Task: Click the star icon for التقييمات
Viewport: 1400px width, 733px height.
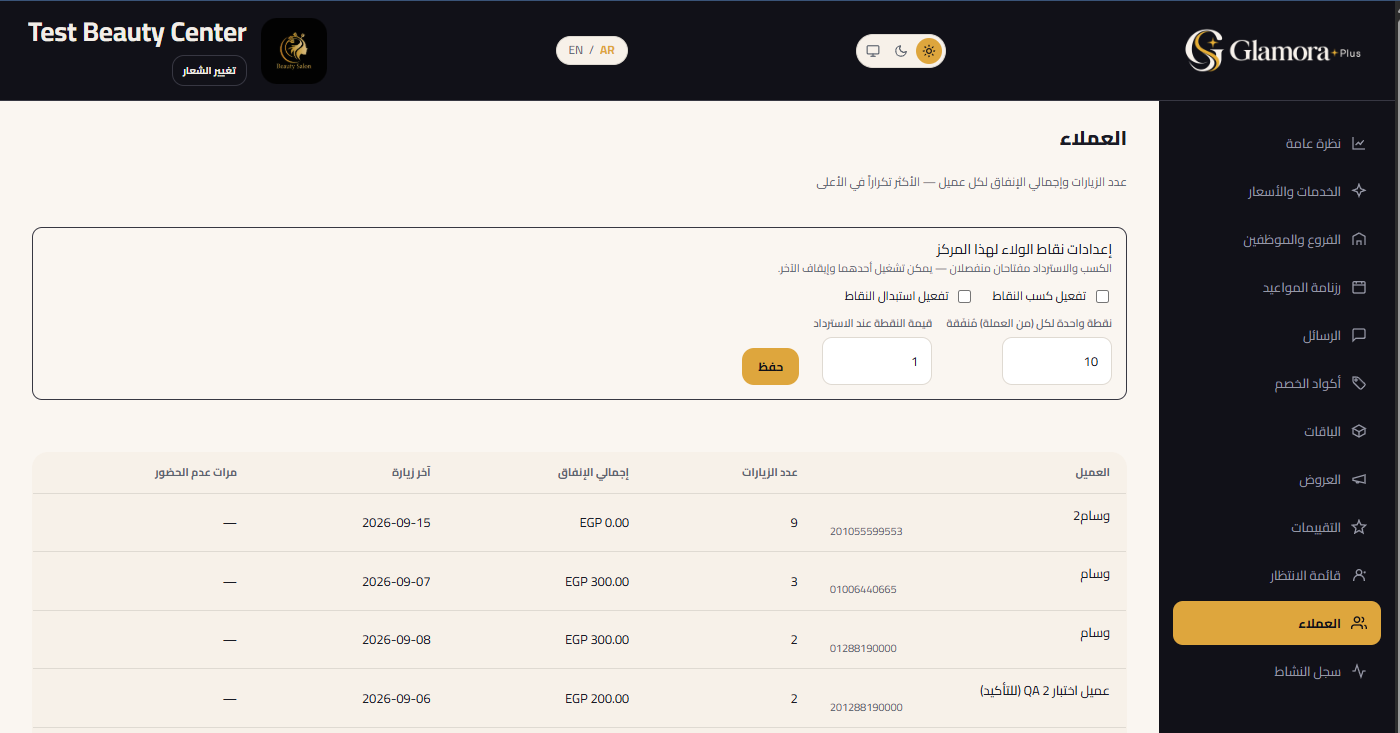Action: pos(1358,527)
